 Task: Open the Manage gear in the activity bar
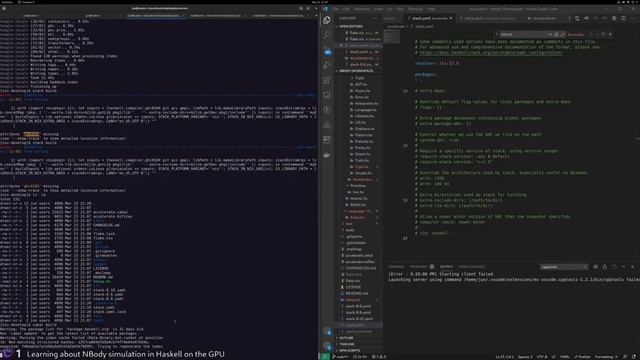[x=327, y=346]
